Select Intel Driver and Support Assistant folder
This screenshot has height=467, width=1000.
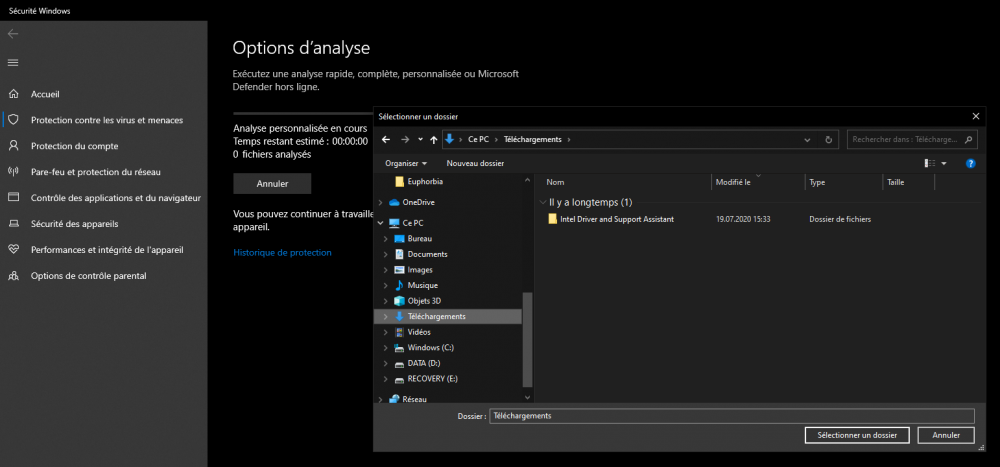616,218
